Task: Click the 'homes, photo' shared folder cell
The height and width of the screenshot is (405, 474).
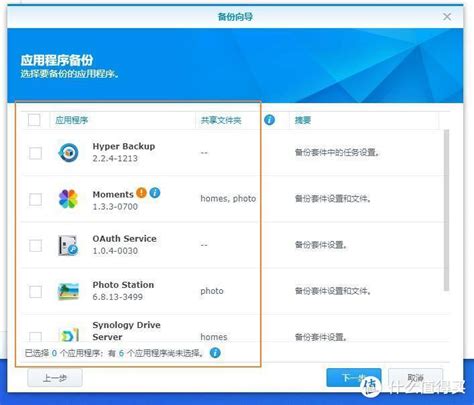Action: 228,199
